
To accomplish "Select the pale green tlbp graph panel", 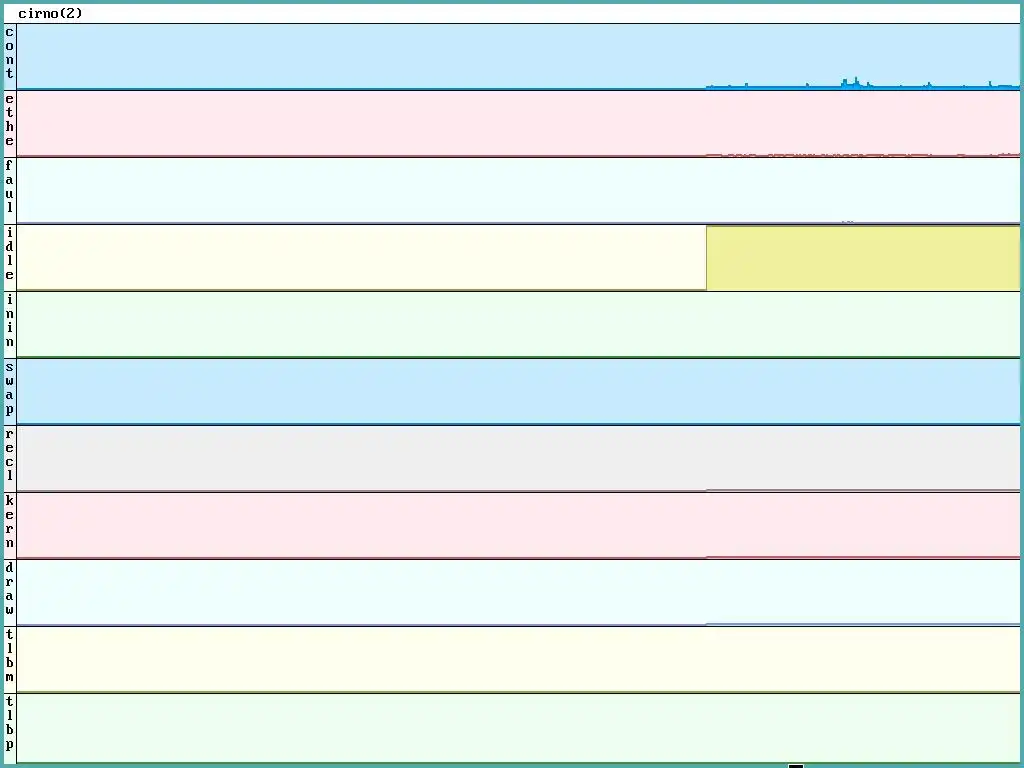I will coord(518,728).
